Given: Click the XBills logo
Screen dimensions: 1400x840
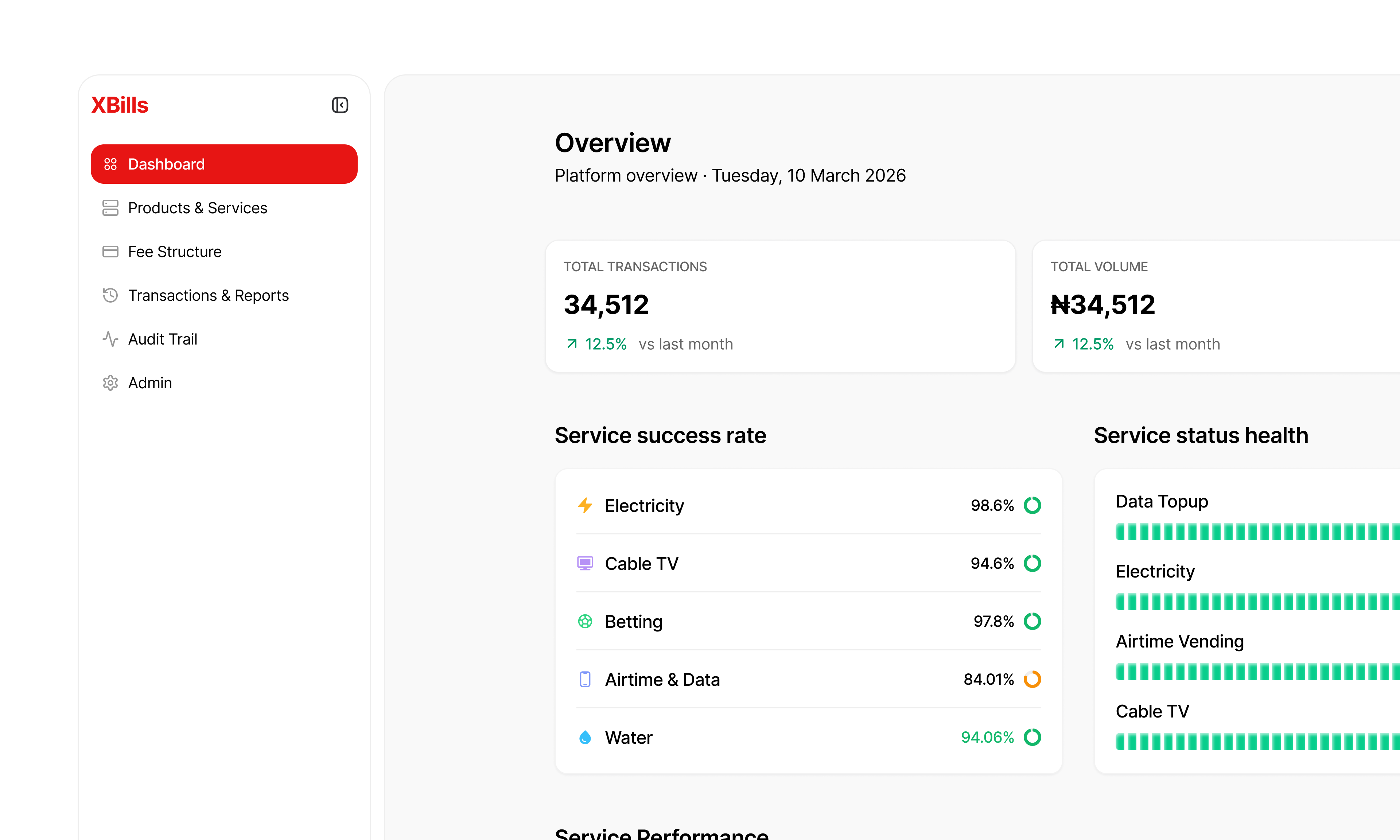Looking at the screenshot, I should coord(120,105).
